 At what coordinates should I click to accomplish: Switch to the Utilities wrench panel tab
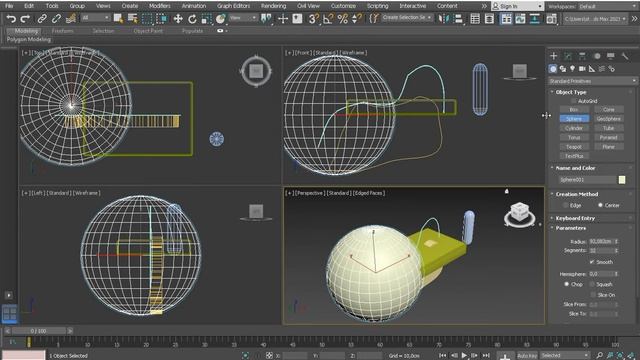point(625,56)
